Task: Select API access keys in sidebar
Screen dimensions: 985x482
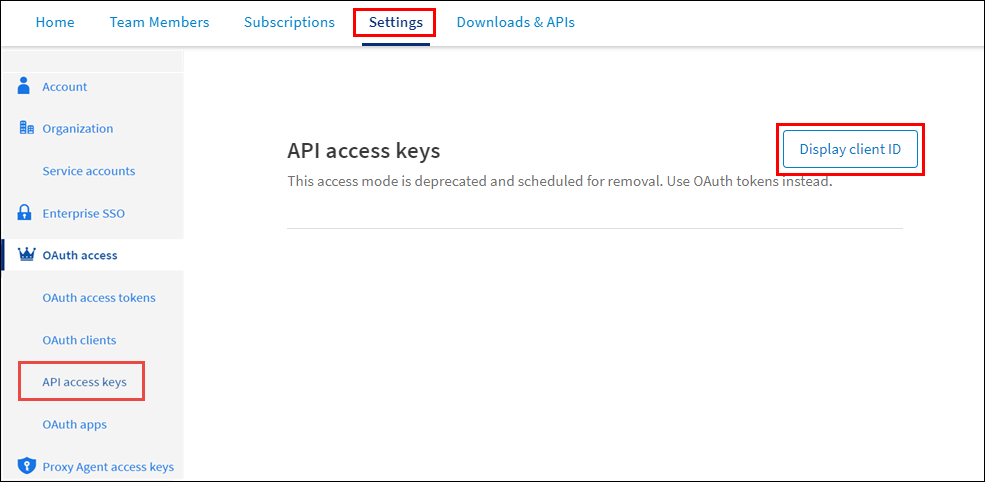Action: 84,382
